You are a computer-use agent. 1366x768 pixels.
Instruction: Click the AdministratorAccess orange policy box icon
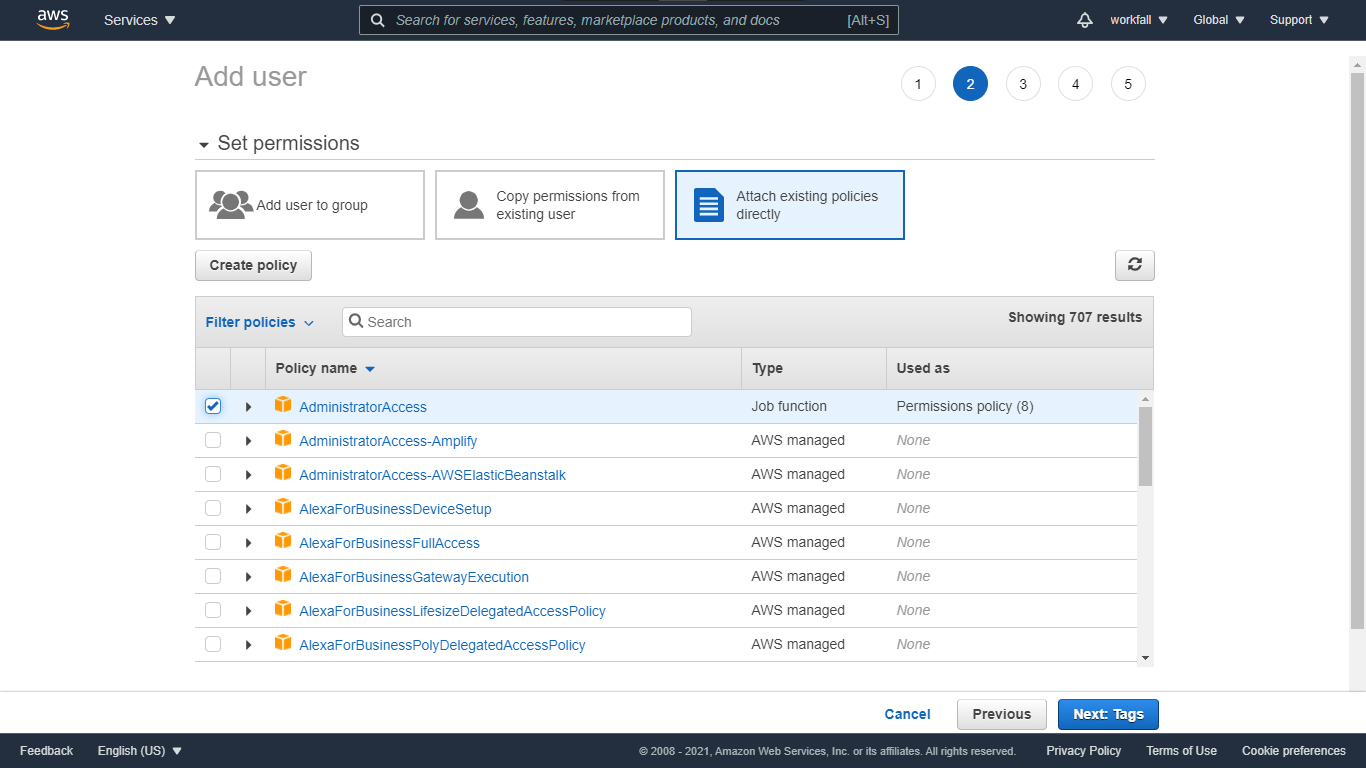[283, 405]
